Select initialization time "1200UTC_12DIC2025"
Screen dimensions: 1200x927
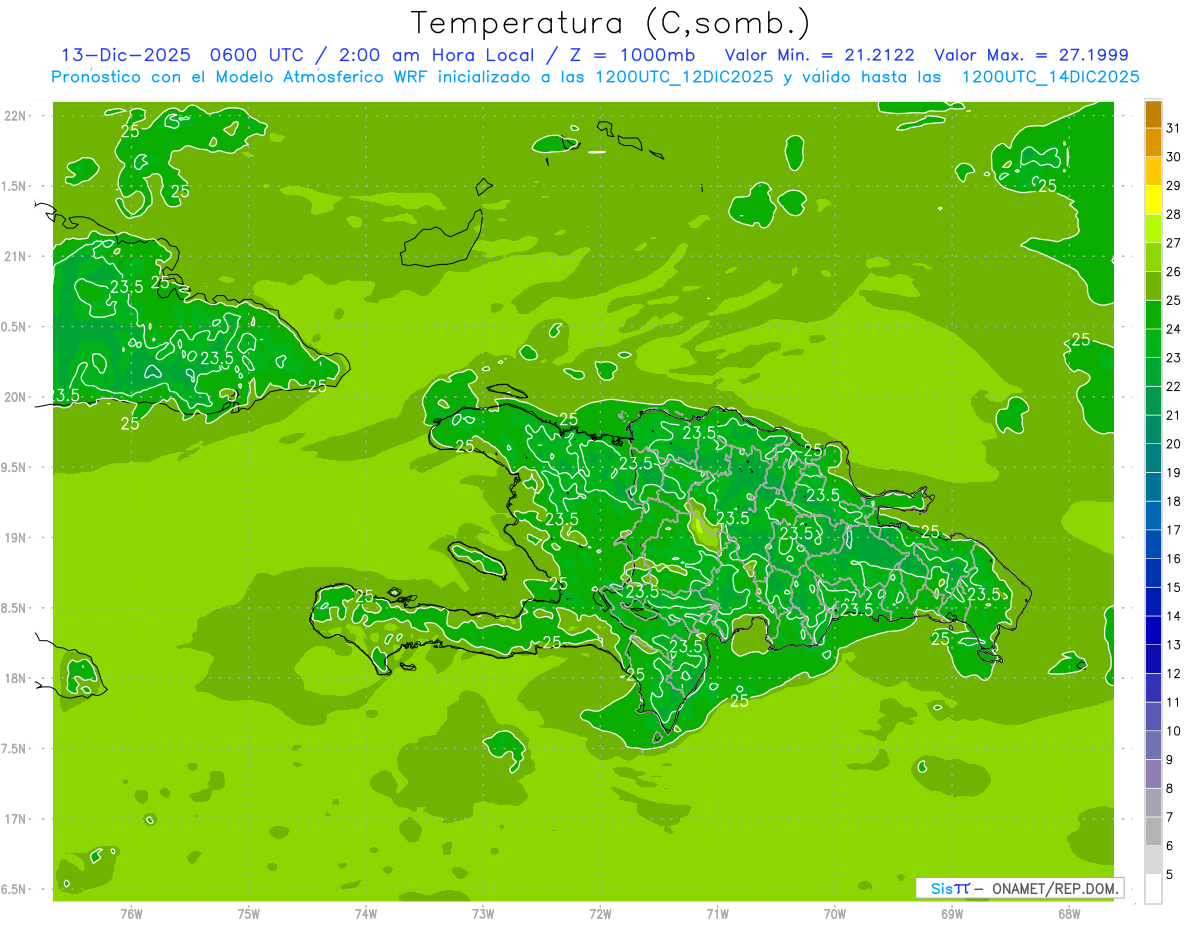[x=682, y=77]
